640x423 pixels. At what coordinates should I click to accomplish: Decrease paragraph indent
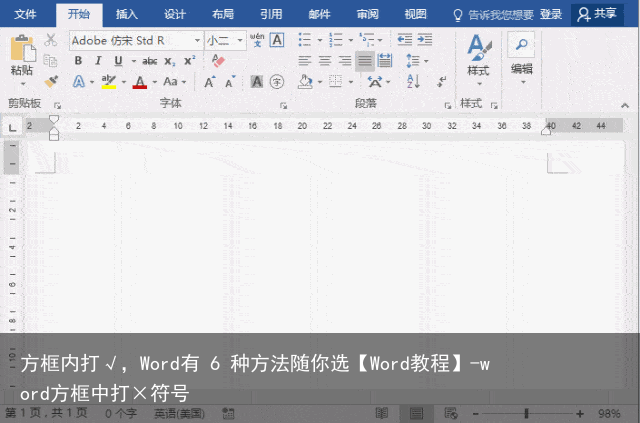pos(404,40)
